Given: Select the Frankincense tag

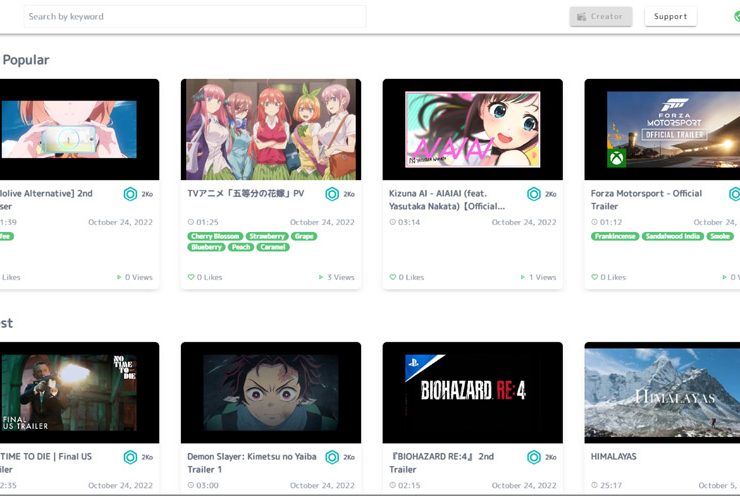Looking at the screenshot, I should tap(615, 236).
